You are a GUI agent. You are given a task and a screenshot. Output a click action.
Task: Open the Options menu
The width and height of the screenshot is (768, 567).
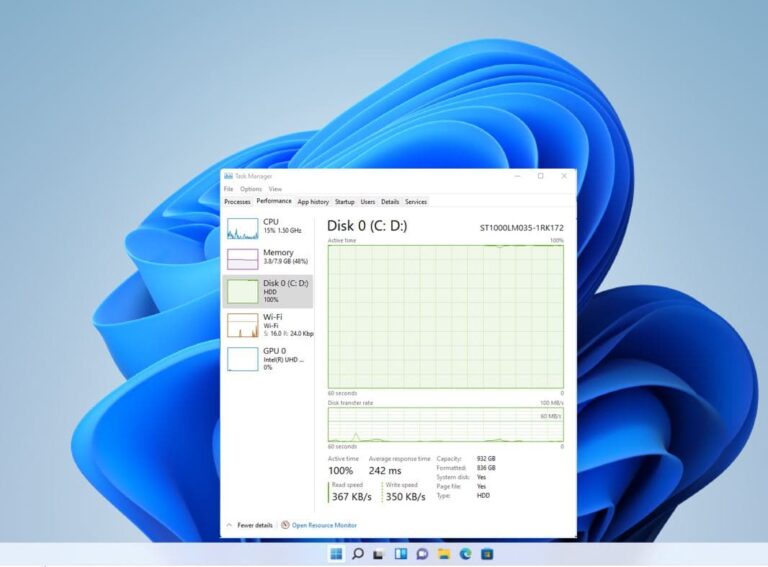coord(250,189)
